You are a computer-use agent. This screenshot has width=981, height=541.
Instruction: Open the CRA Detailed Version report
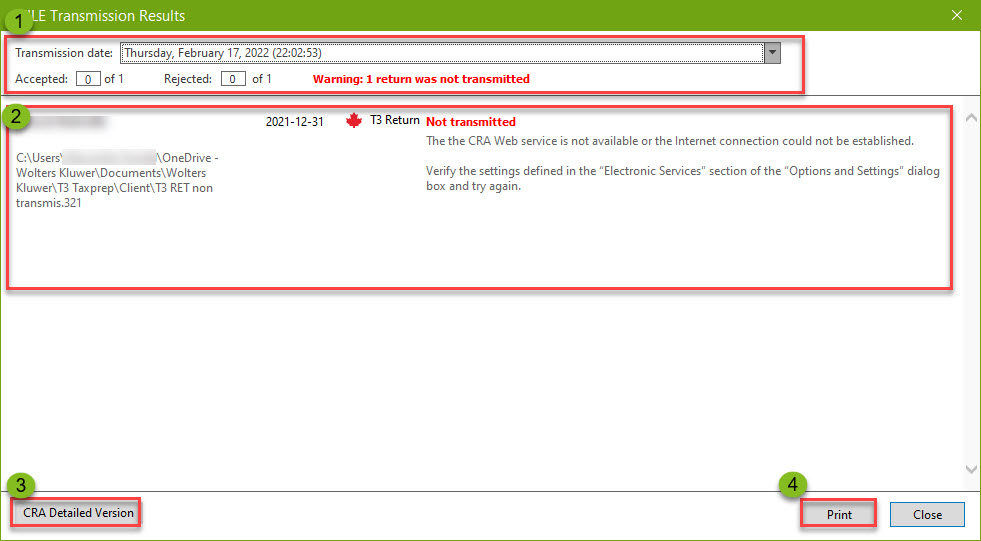click(78, 513)
